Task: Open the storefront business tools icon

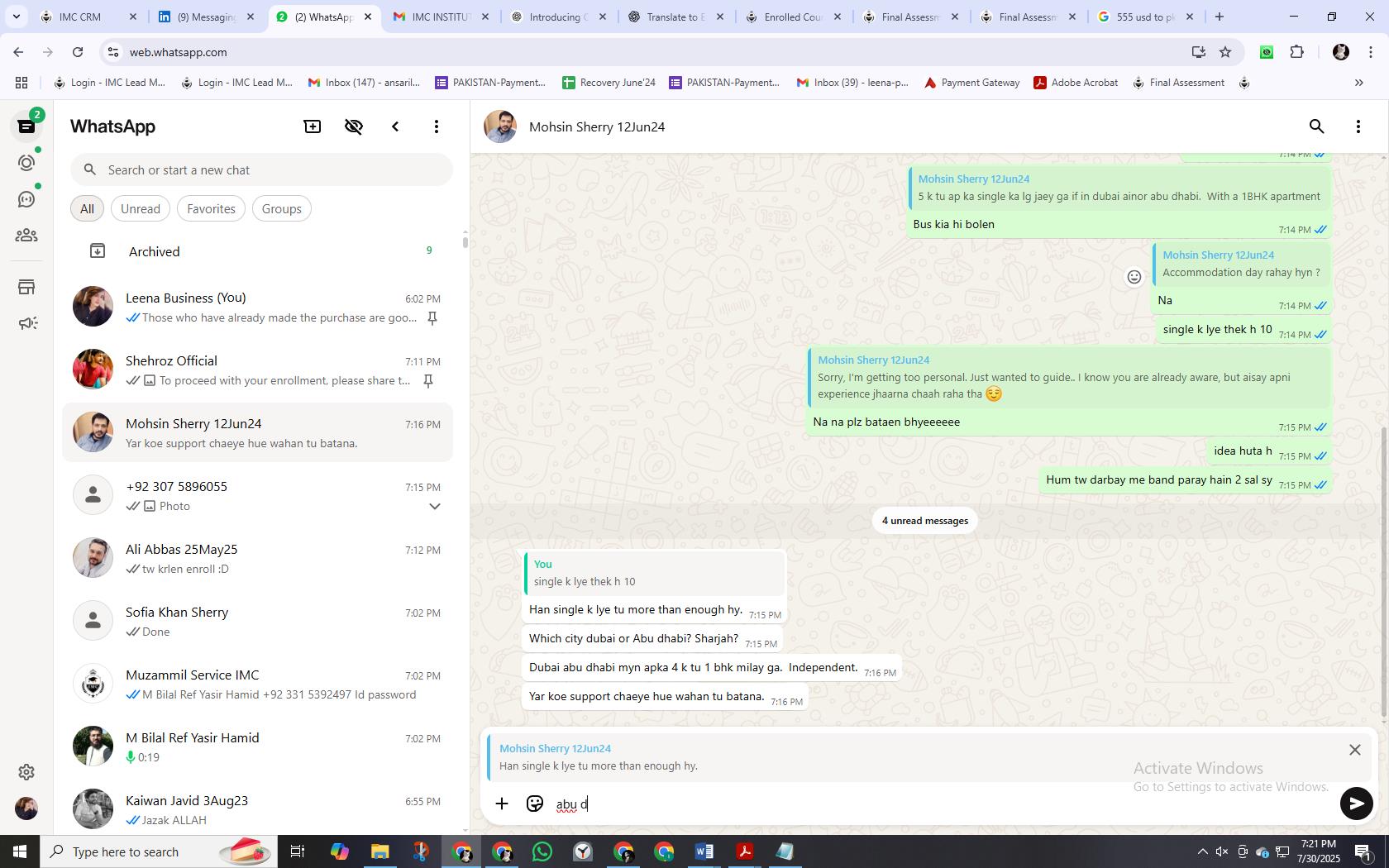Action: 26,287
